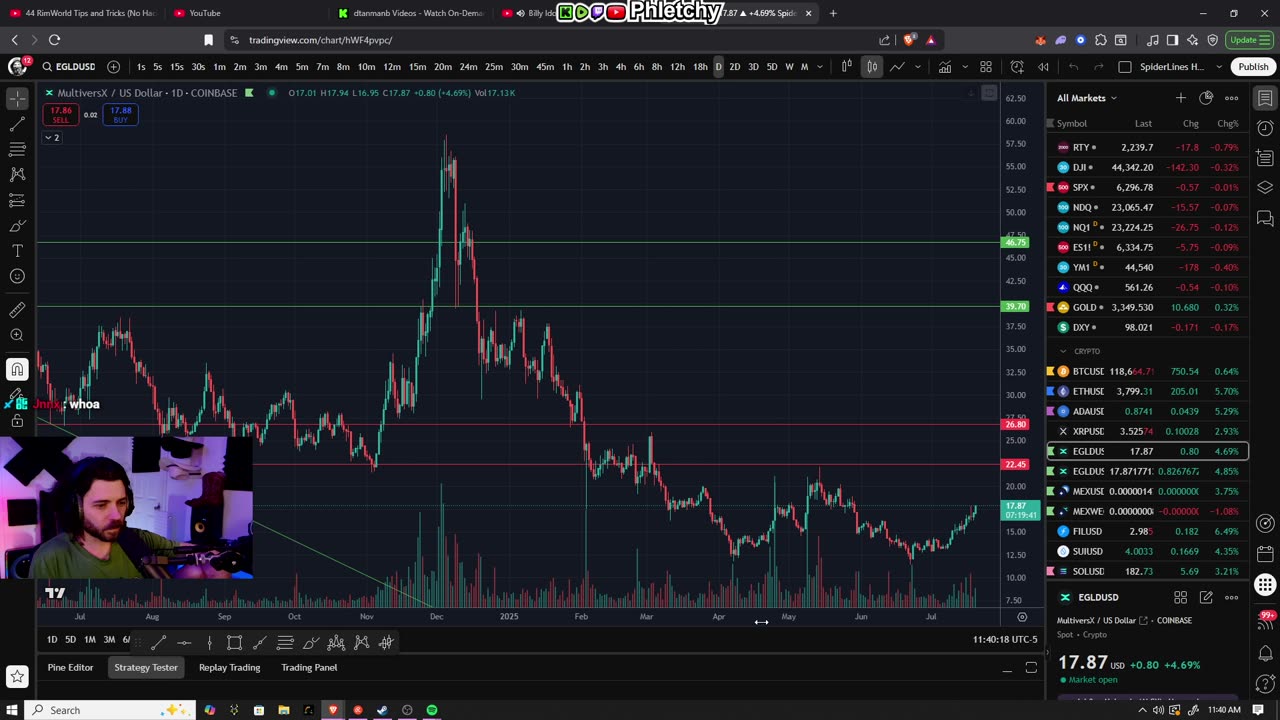
Task: Start bar replay rewind icon
Action: pyautogui.click(x=1043, y=67)
